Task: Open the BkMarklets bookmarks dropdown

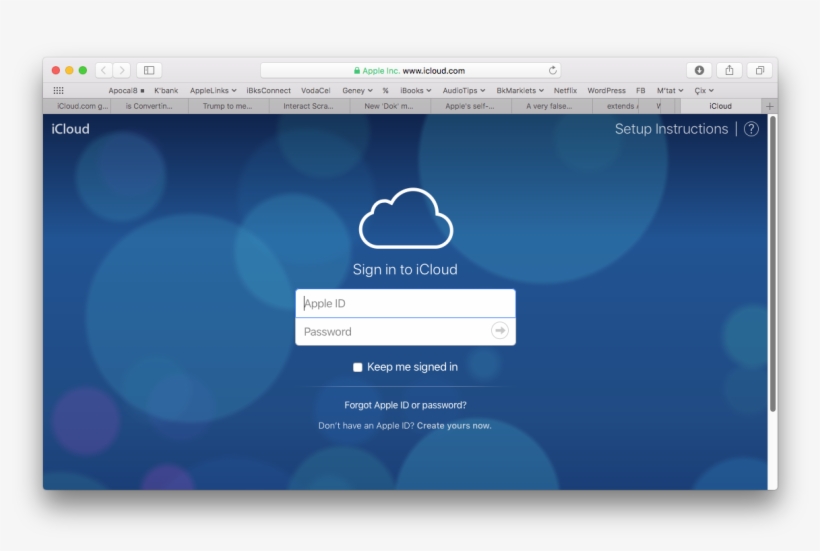Action: [520, 90]
